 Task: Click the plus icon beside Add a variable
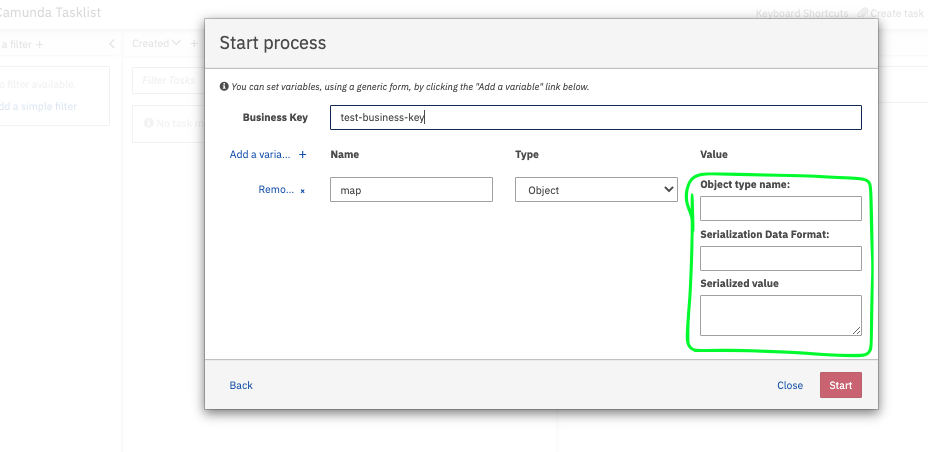(303, 155)
